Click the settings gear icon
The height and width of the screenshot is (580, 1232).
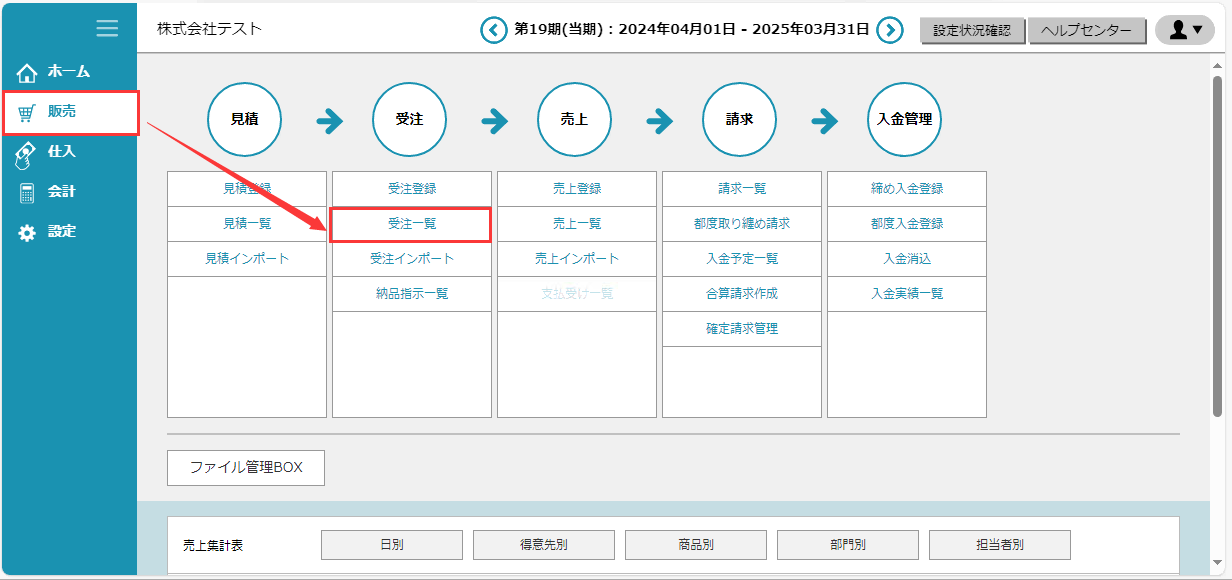(27, 232)
